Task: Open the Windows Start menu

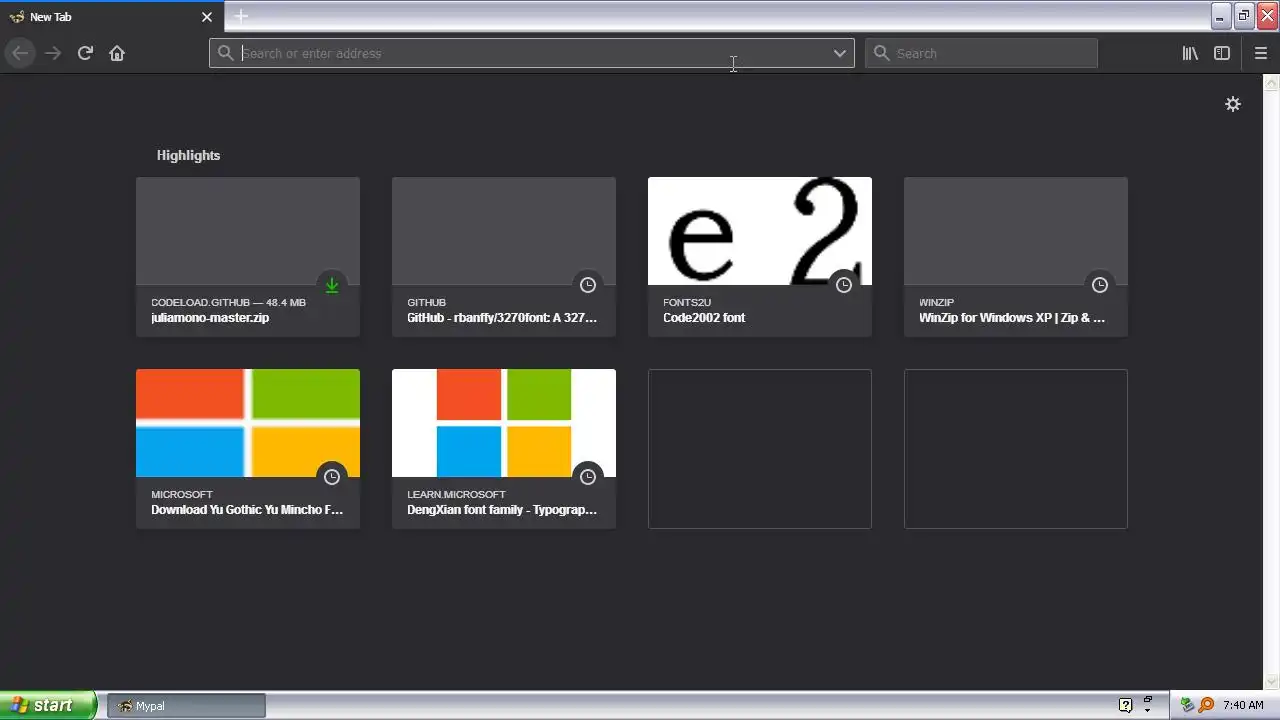Action: pyautogui.click(x=48, y=705)
